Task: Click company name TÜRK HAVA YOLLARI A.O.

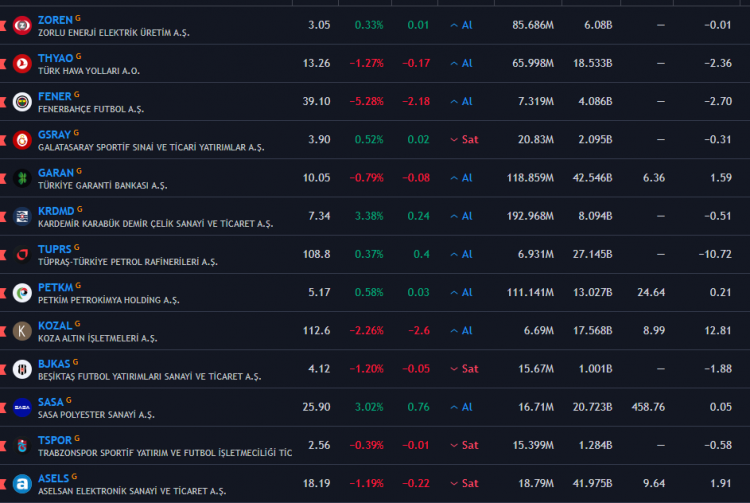Action: (89, 71)
